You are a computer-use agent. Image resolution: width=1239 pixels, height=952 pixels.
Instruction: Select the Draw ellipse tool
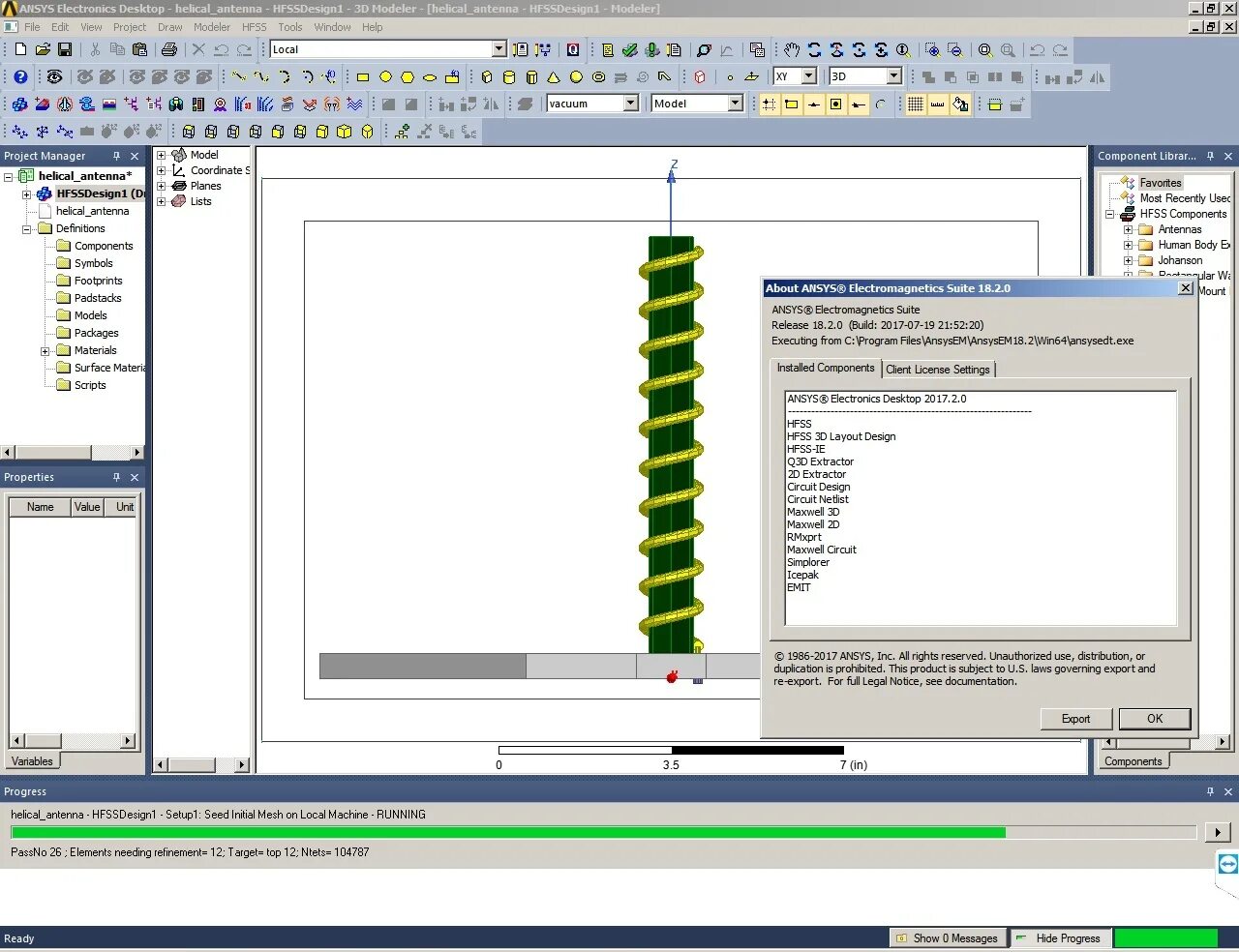coord(430,76)
